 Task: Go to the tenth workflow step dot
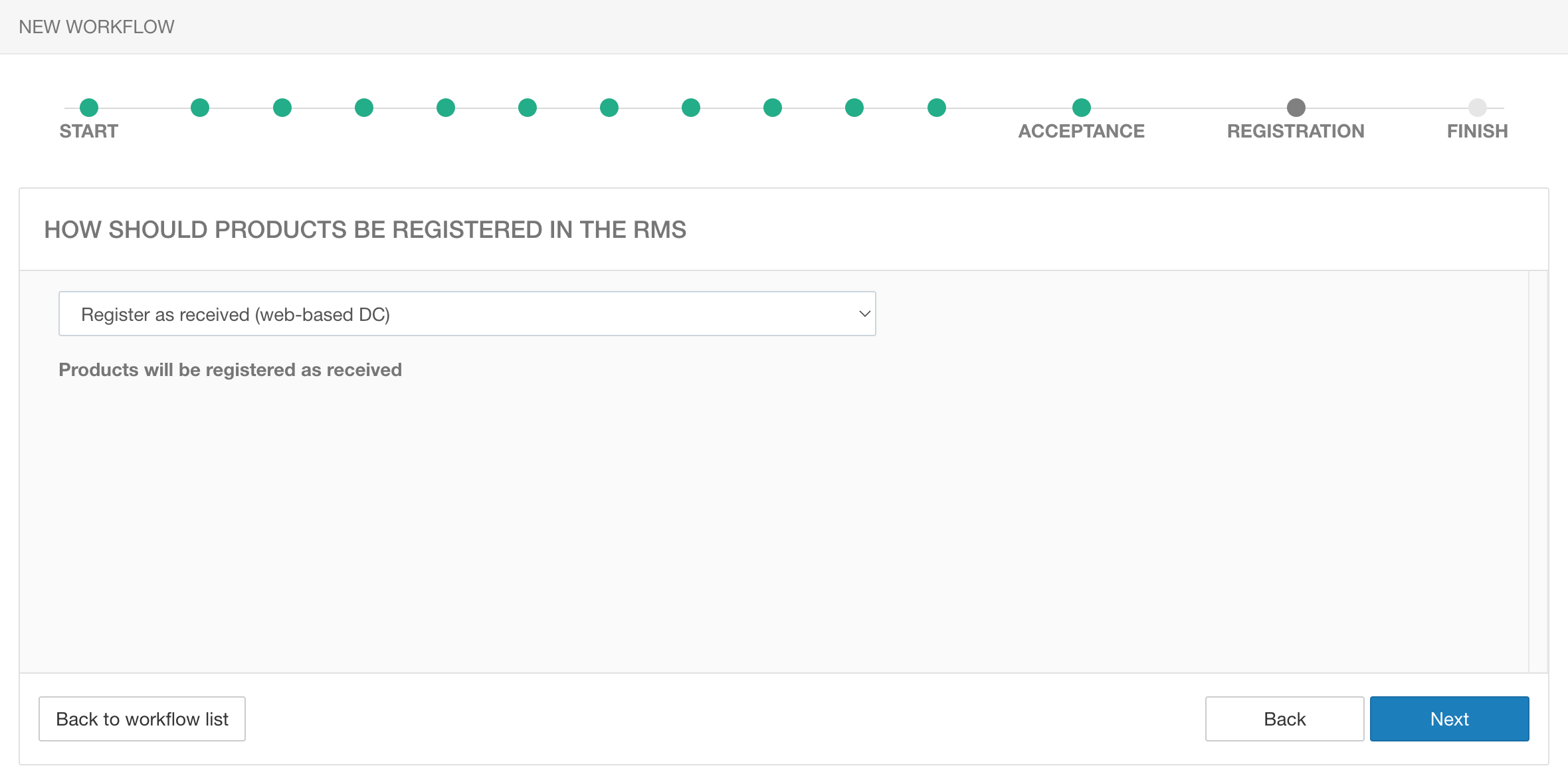854,108
